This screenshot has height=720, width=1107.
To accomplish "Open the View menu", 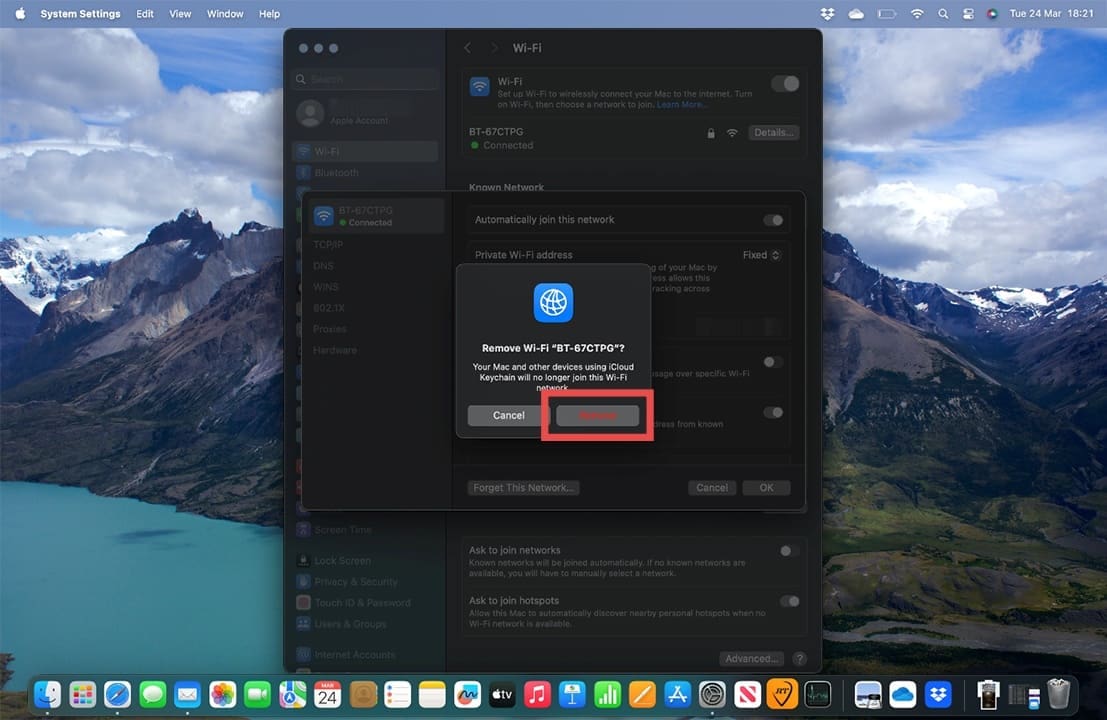I will pos(180,13).
